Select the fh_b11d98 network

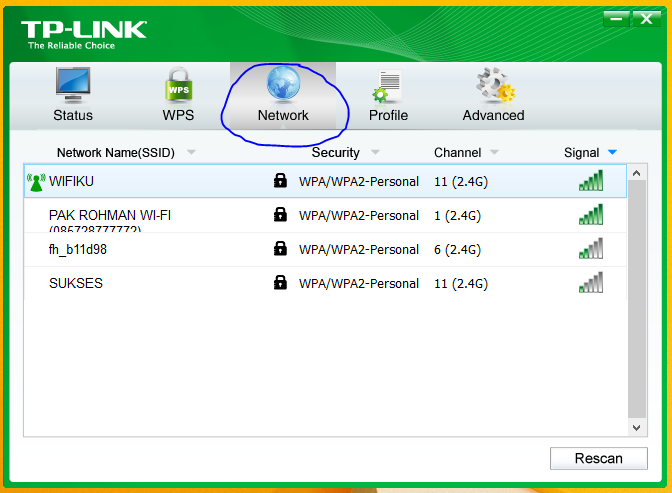[78, 250]
